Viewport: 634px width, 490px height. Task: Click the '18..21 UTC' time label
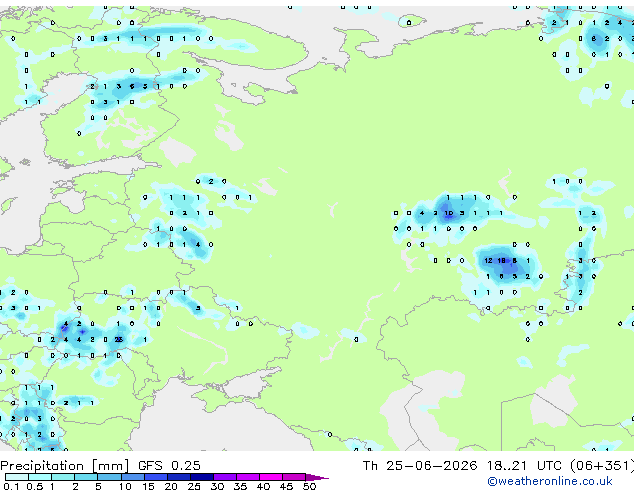tap(524, 466)
